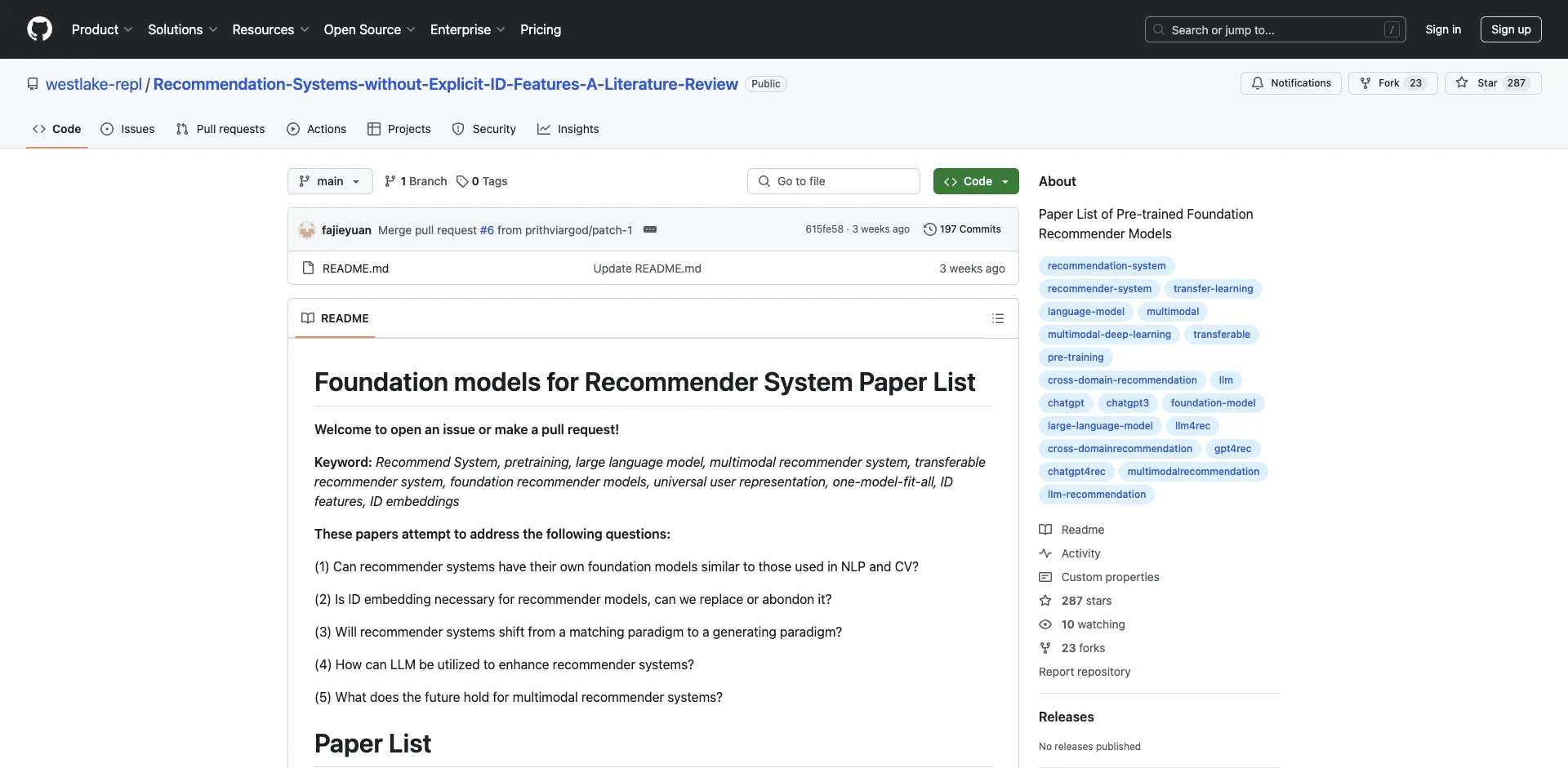The width and height of the screenshot is (1568, 768).
Task: Expand the Enterprise menu
Action: tap(468, 29)
